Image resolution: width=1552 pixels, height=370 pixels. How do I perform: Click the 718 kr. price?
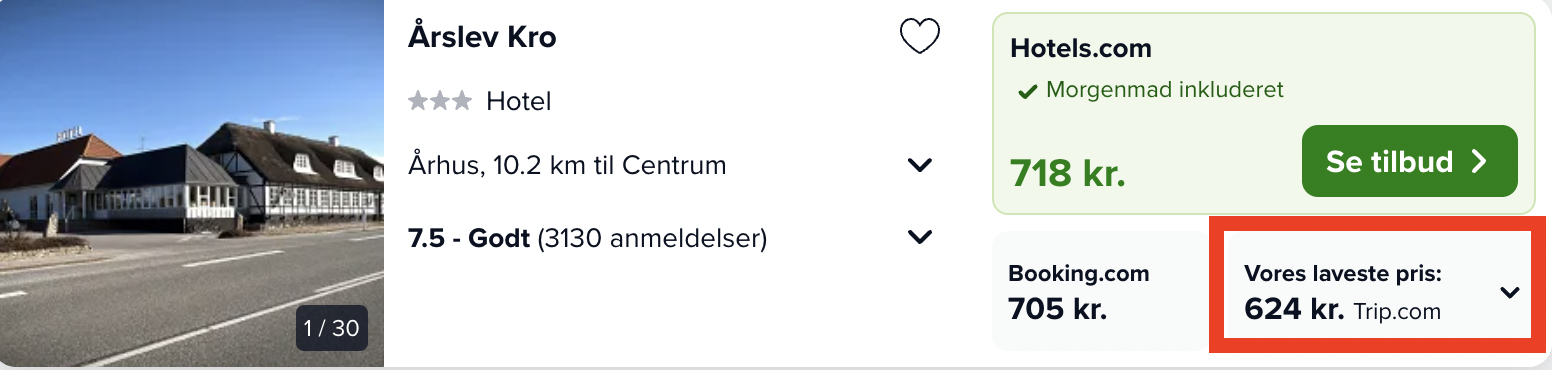pos(1068,173)
